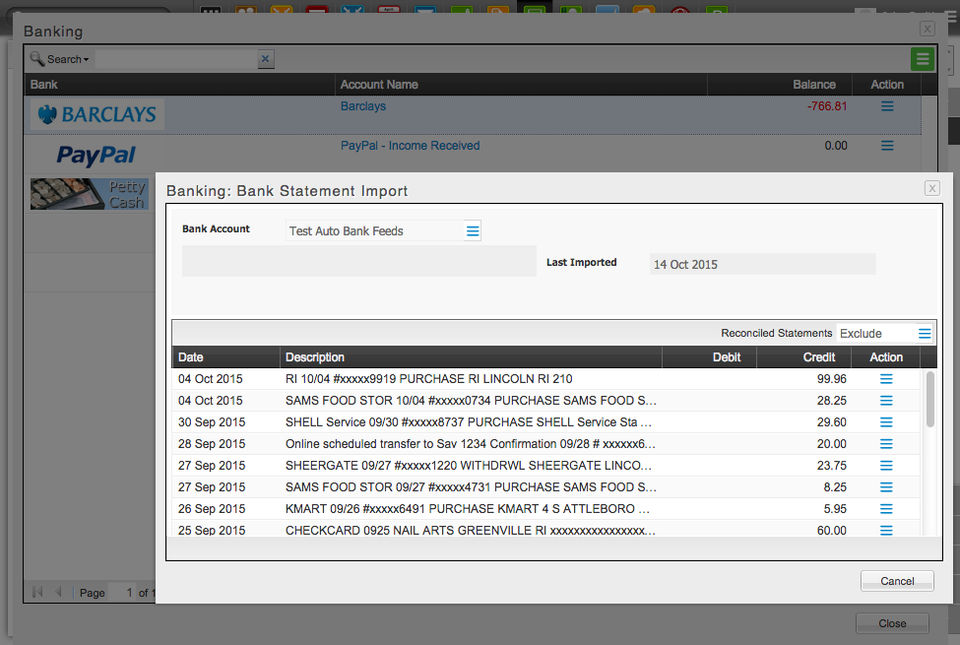Clear the Banking search box

point(265,59)
